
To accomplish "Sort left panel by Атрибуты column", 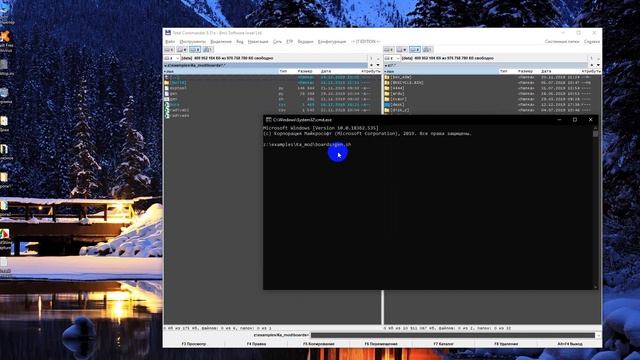I will [370, 71].
